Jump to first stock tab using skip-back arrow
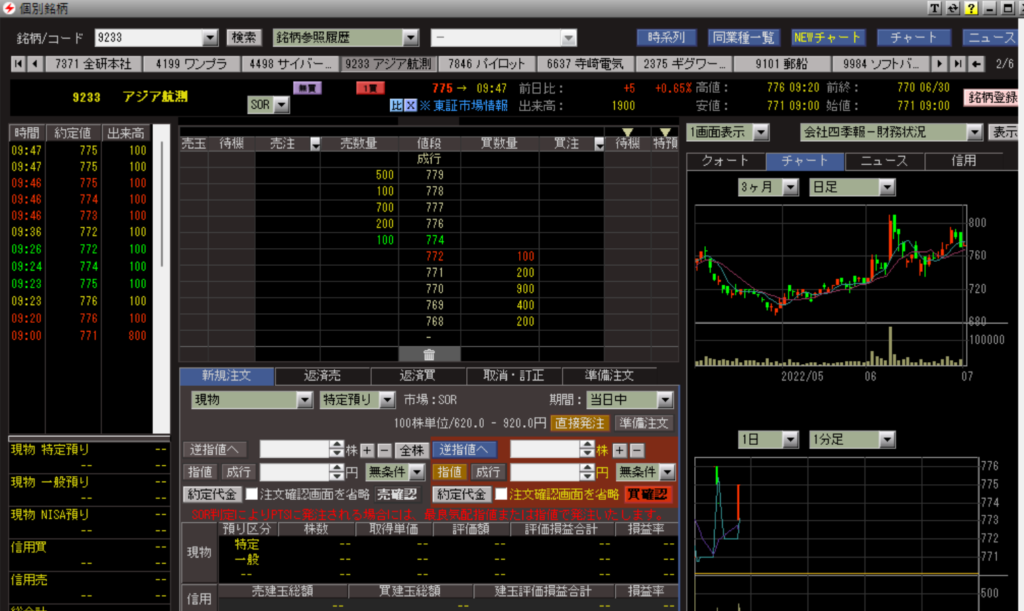 18,64
